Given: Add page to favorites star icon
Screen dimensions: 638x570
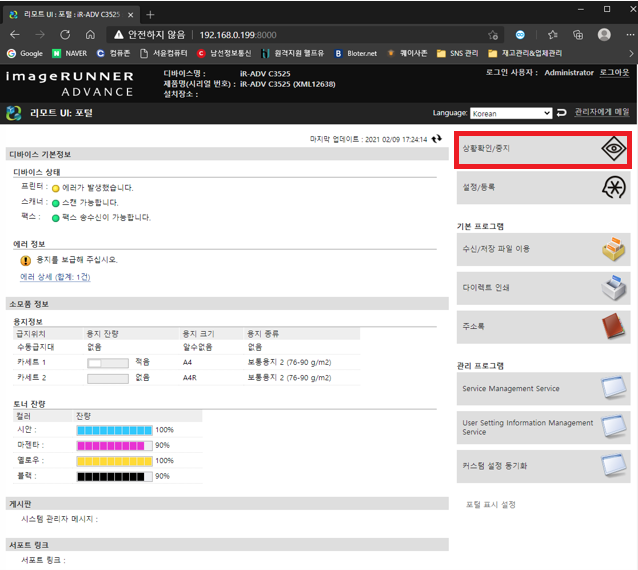Looking at the screenshot, I should tap(493, 35).
